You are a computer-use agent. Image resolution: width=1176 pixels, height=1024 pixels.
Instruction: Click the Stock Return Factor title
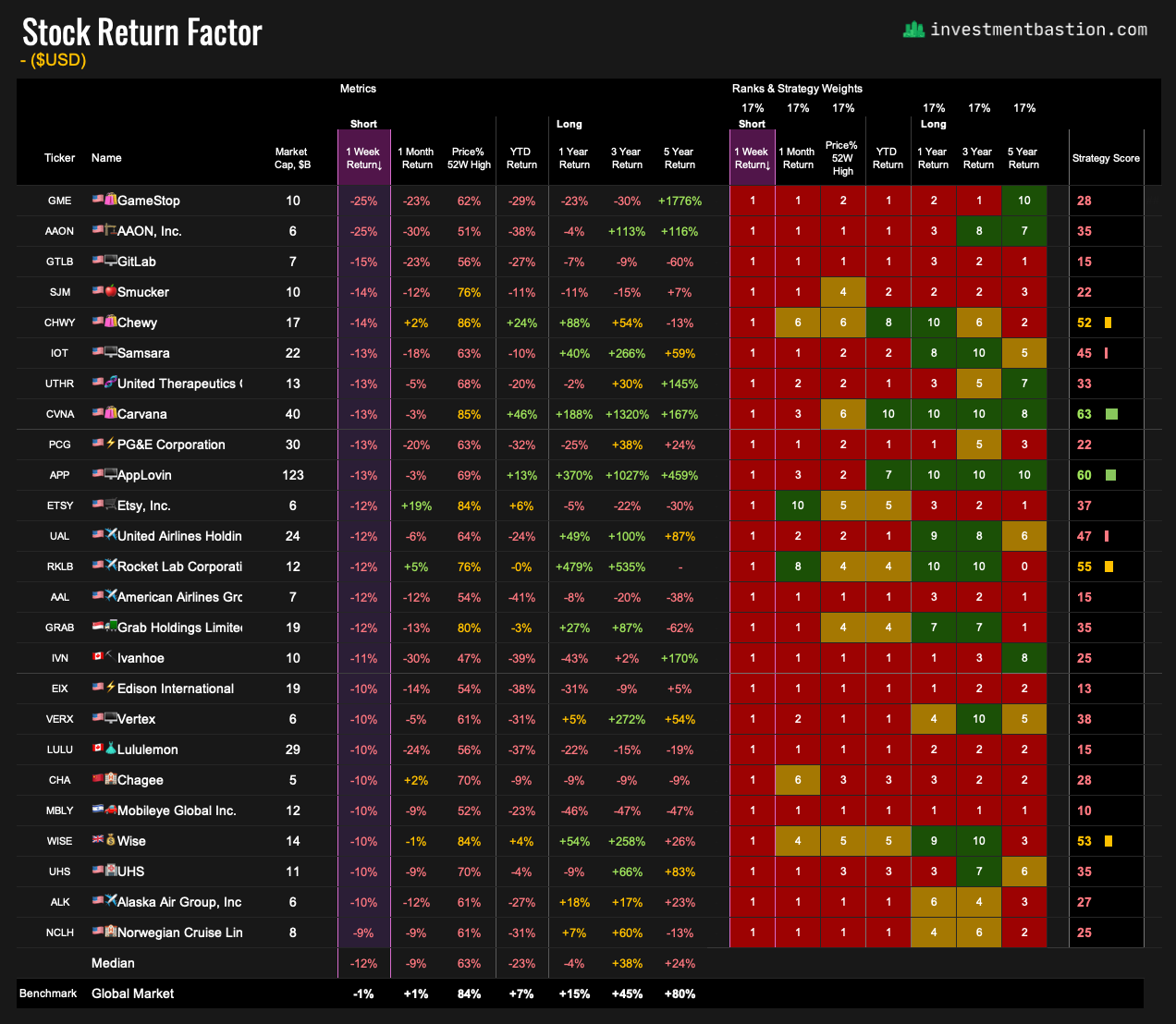pyautogui.click(x=142, y=32)
